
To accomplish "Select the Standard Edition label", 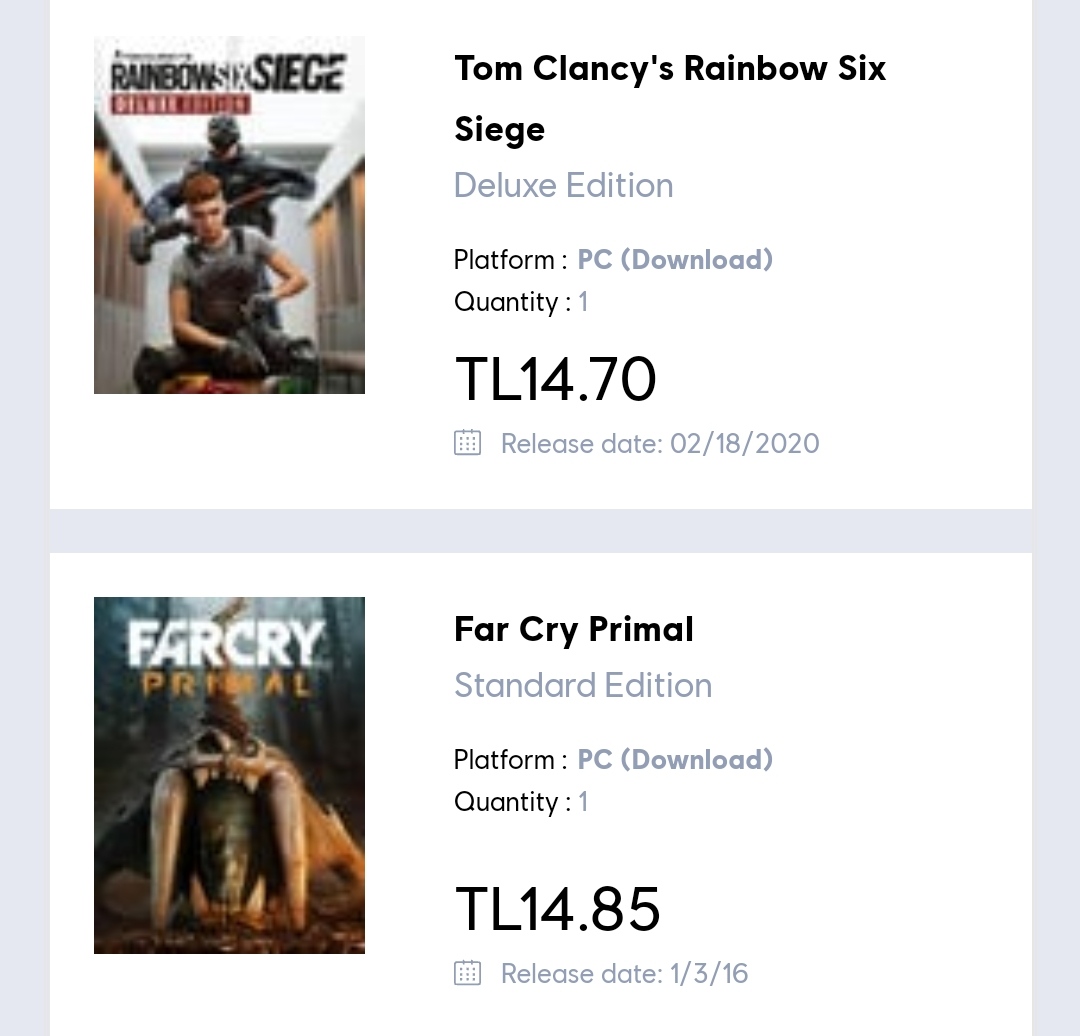I will tap(582, 685).
